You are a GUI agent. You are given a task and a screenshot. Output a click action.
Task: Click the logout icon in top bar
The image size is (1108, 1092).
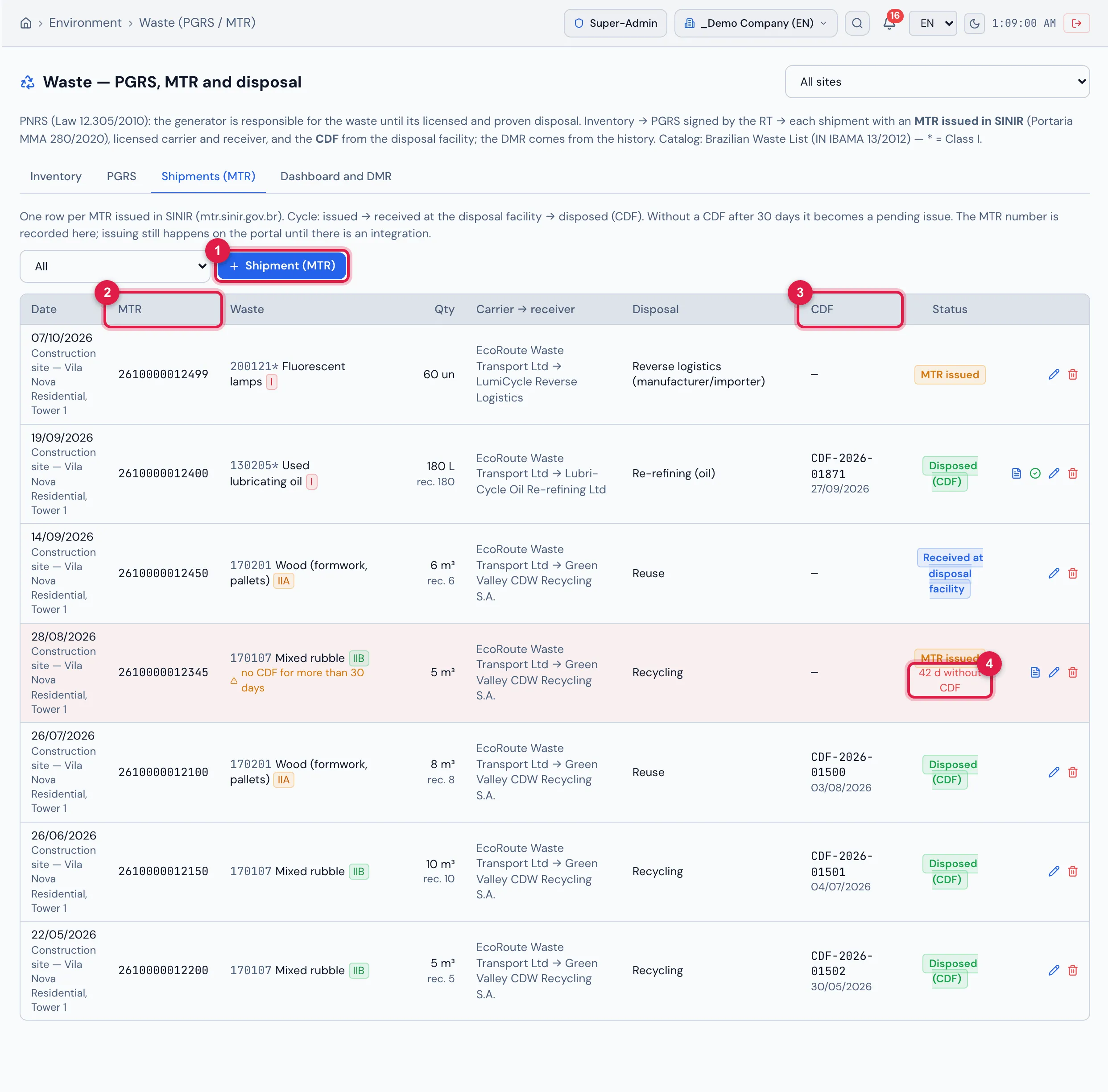pyautogui.click(x=1076, y=23)
